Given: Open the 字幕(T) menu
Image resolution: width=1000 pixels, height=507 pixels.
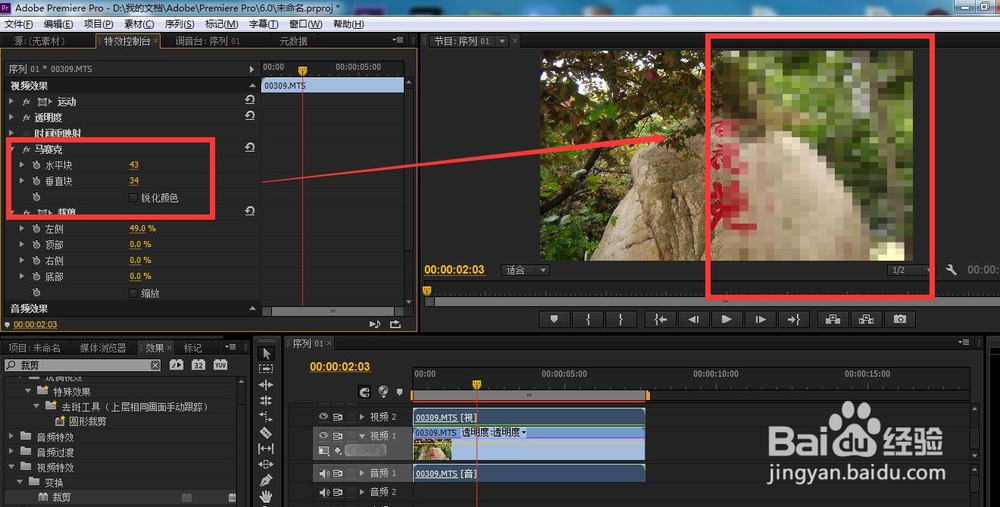Looking at the screenshot, I should click(263, 24).
